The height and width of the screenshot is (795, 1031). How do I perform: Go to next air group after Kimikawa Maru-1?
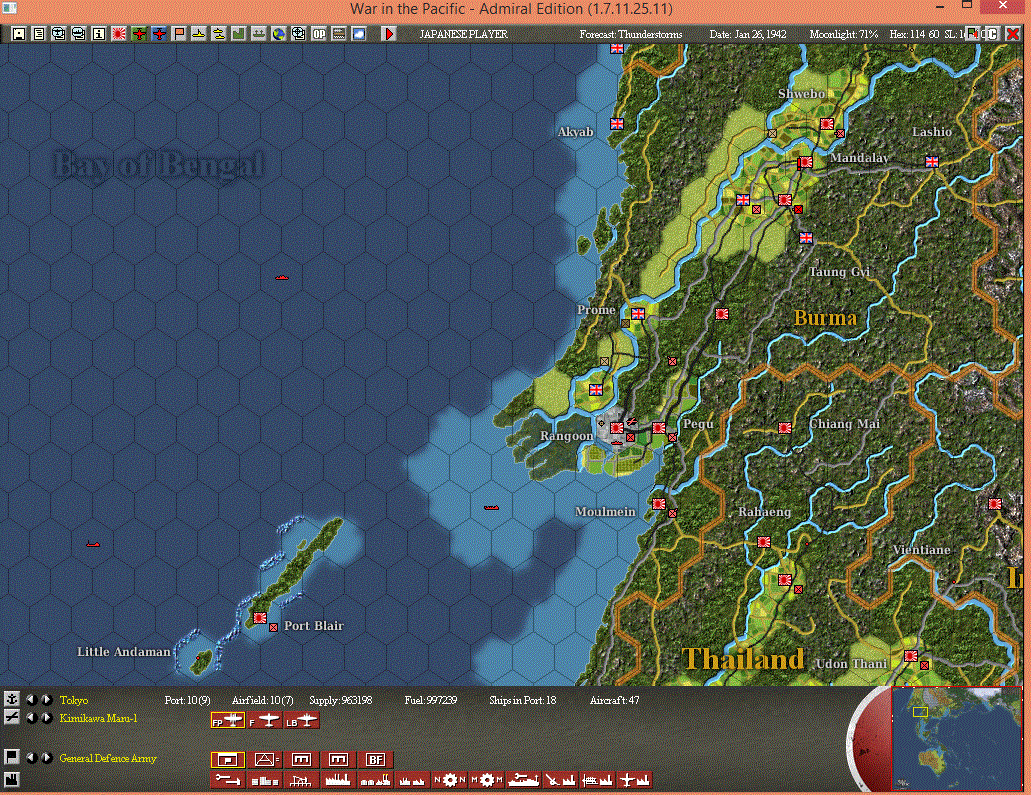47,717
